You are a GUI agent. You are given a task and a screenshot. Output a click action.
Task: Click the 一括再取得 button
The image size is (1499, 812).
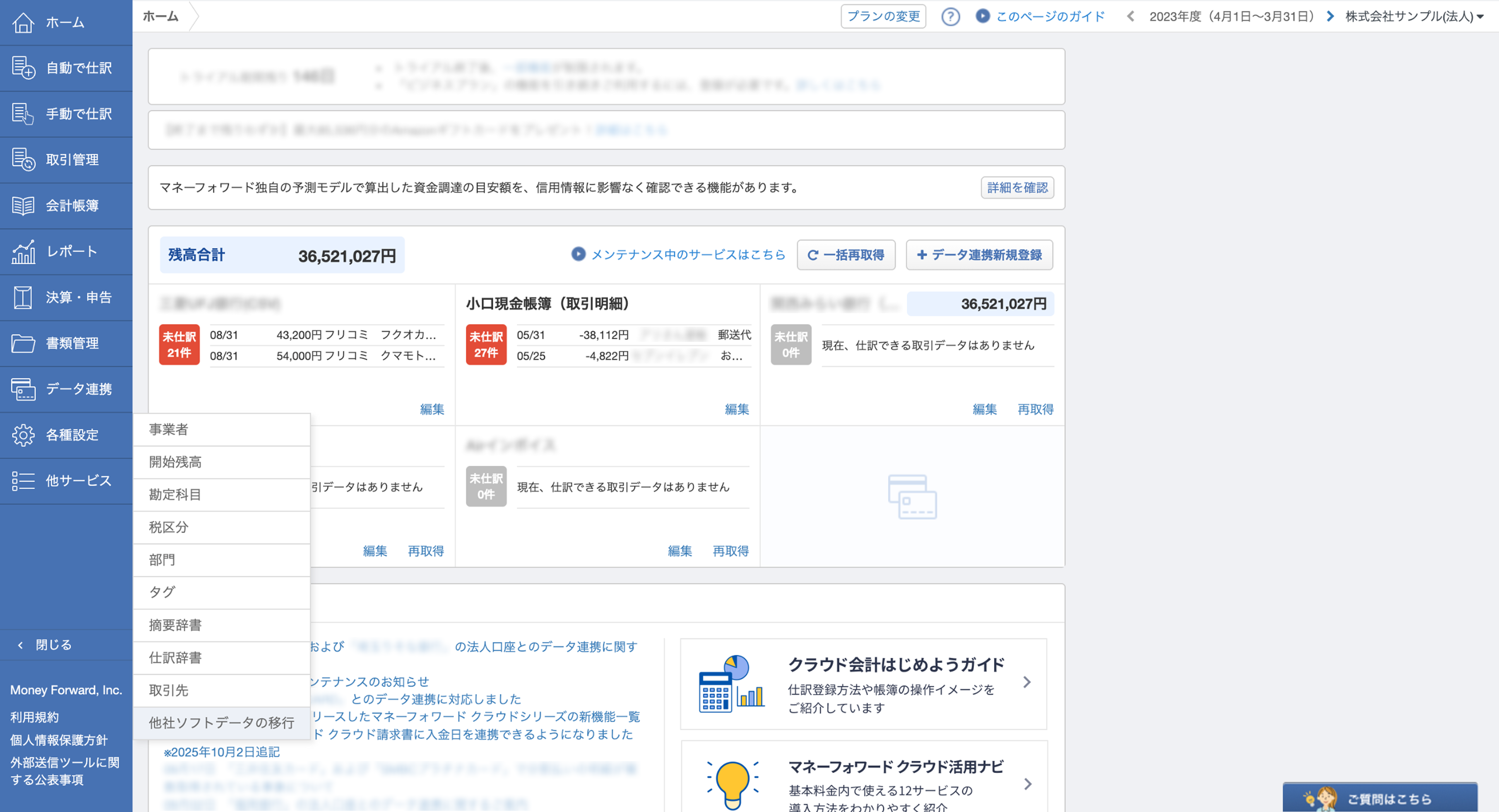pos(846,255)
